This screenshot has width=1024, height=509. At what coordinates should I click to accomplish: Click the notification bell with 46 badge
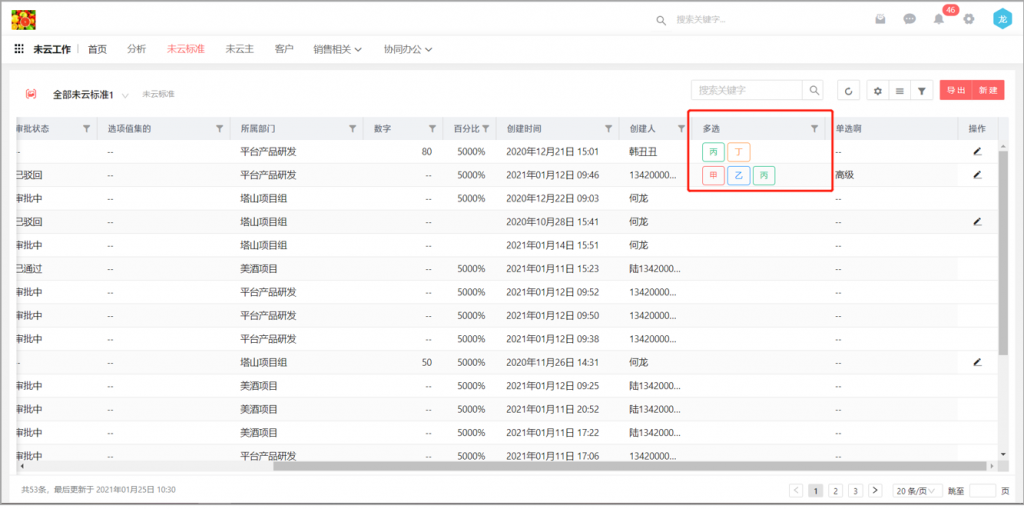click(x=938, y=19)
